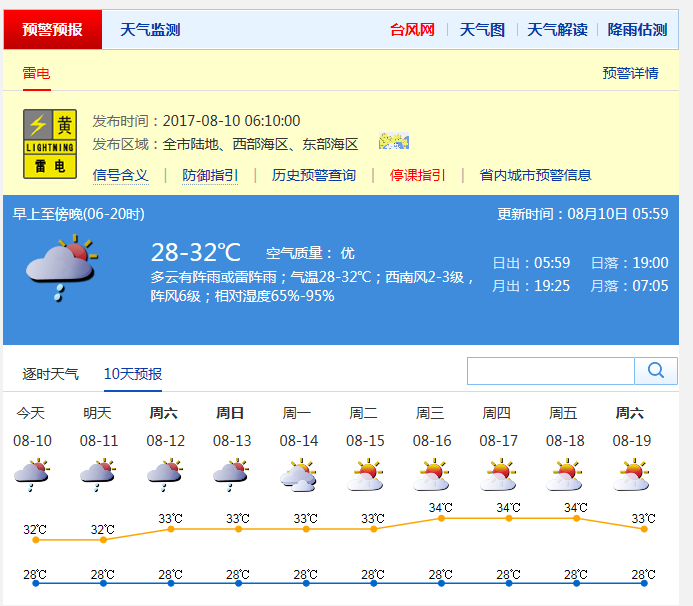Switch to 逐时天气 hourly forecast tab
Screen dimensions: 693x606
[51, 374]
